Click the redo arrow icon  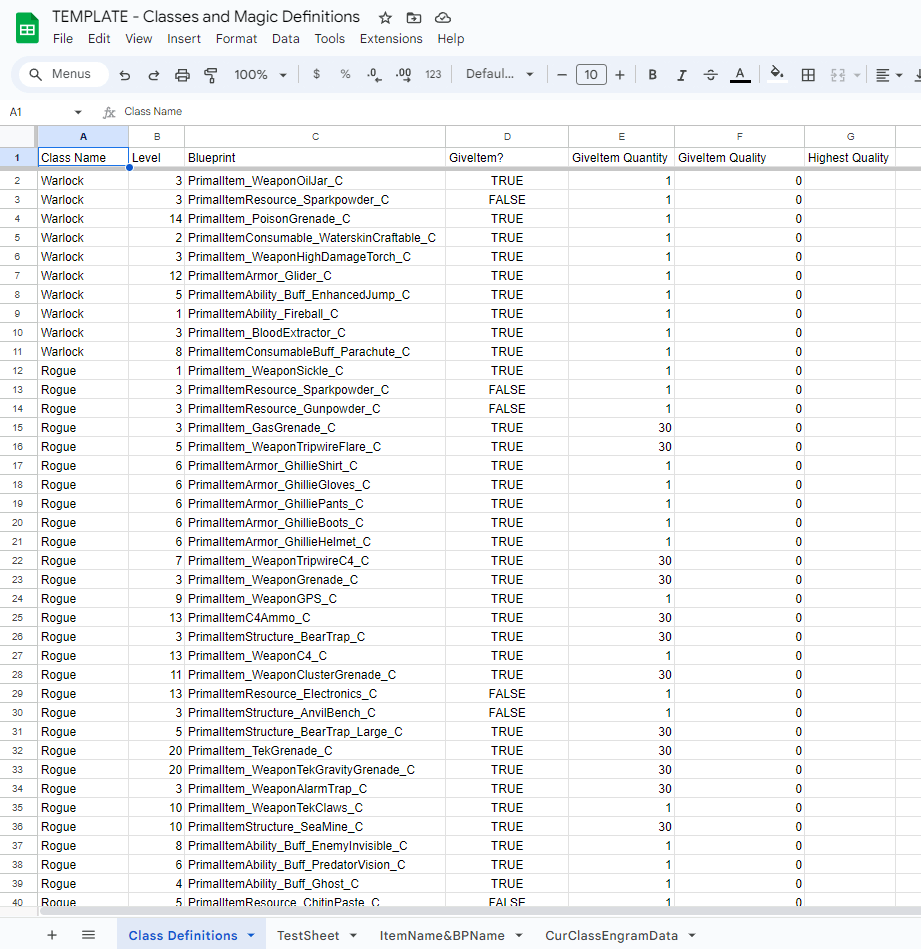coord(154,75)
